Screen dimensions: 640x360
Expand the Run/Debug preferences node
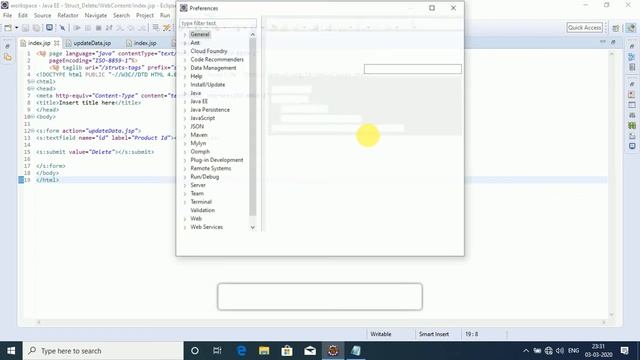click(185, 177)
